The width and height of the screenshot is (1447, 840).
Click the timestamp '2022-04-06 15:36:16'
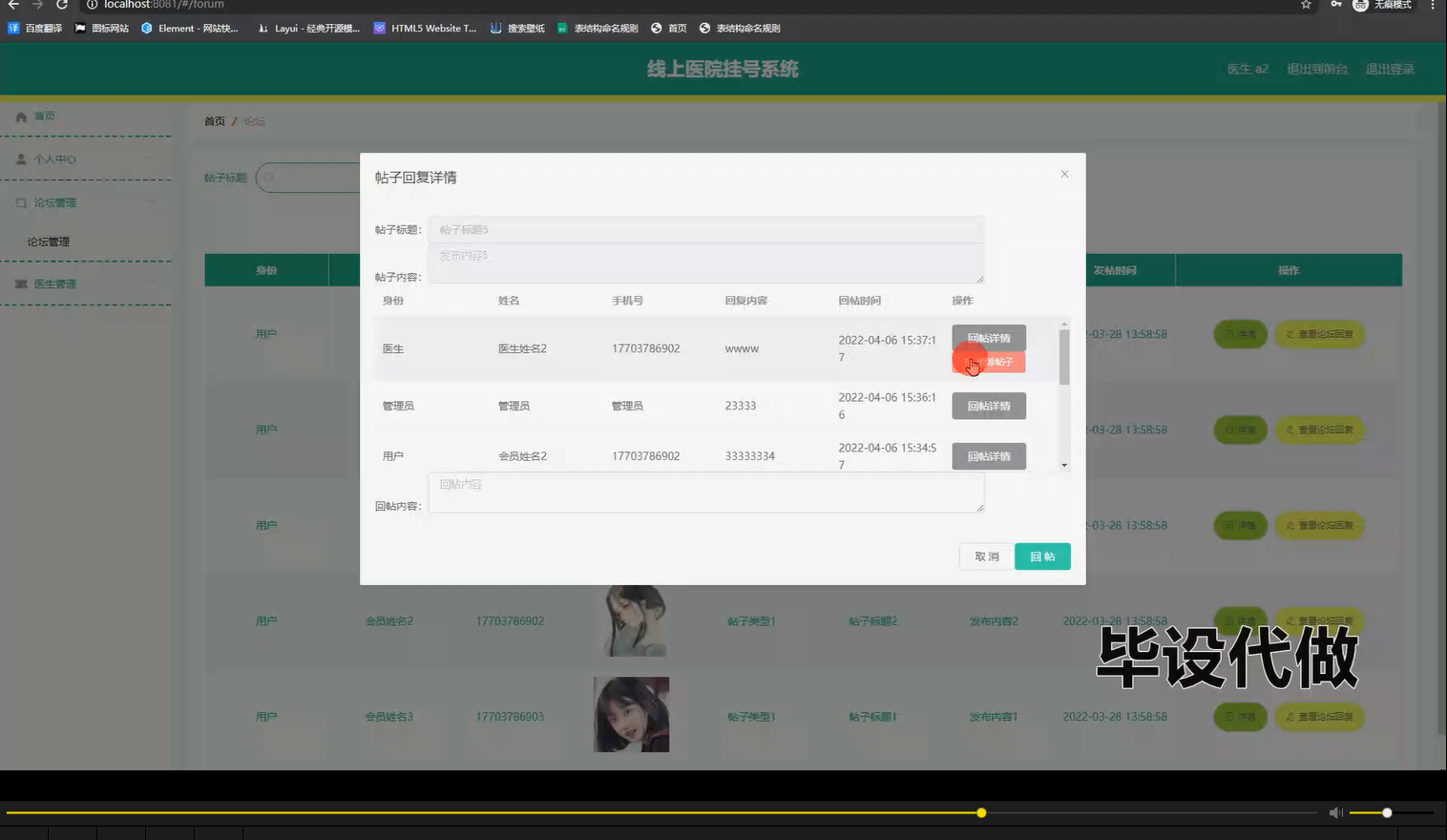coord(888,406)
